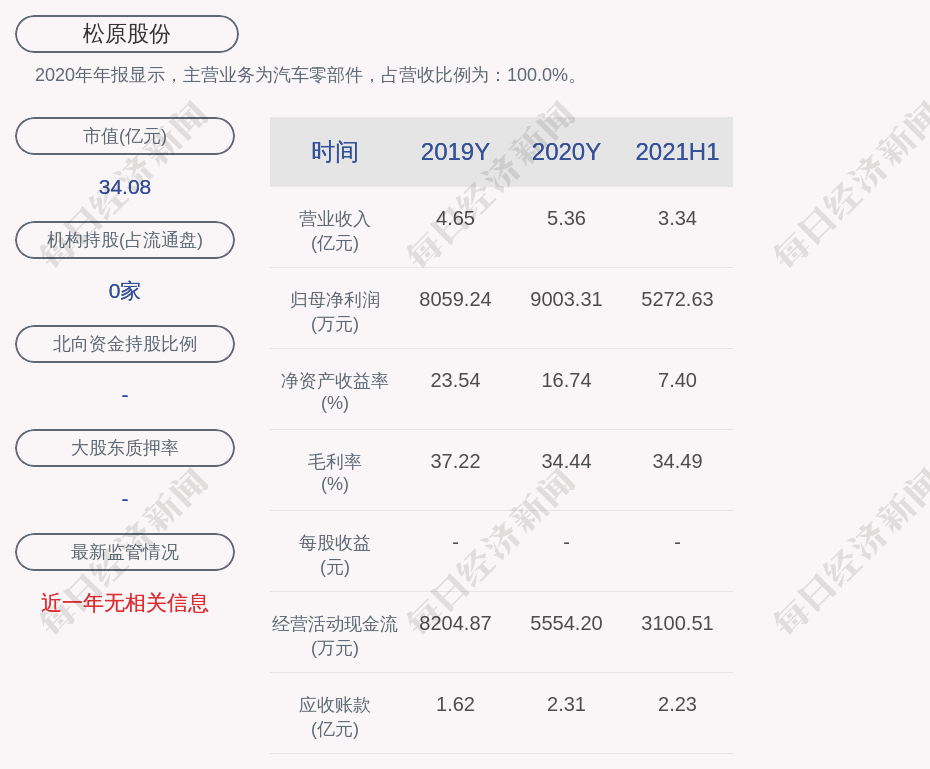
Task: Click the 0家 institutional holding value
Action: coord(125,291)
